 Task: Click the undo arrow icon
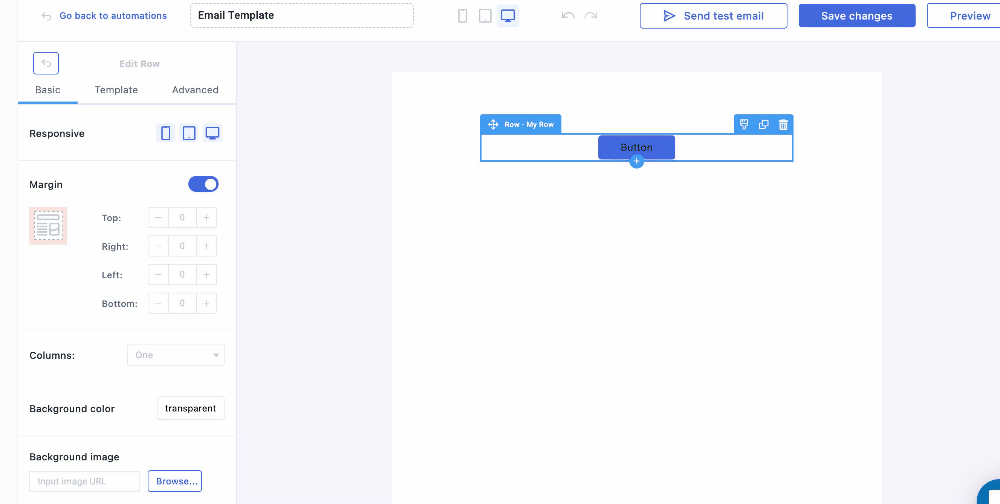coord(568,16)
